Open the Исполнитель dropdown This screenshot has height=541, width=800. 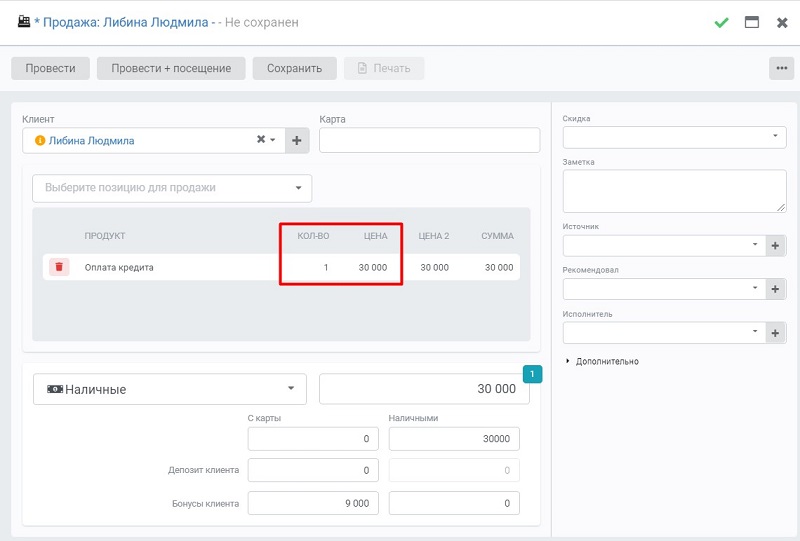(x=664, y=333)
